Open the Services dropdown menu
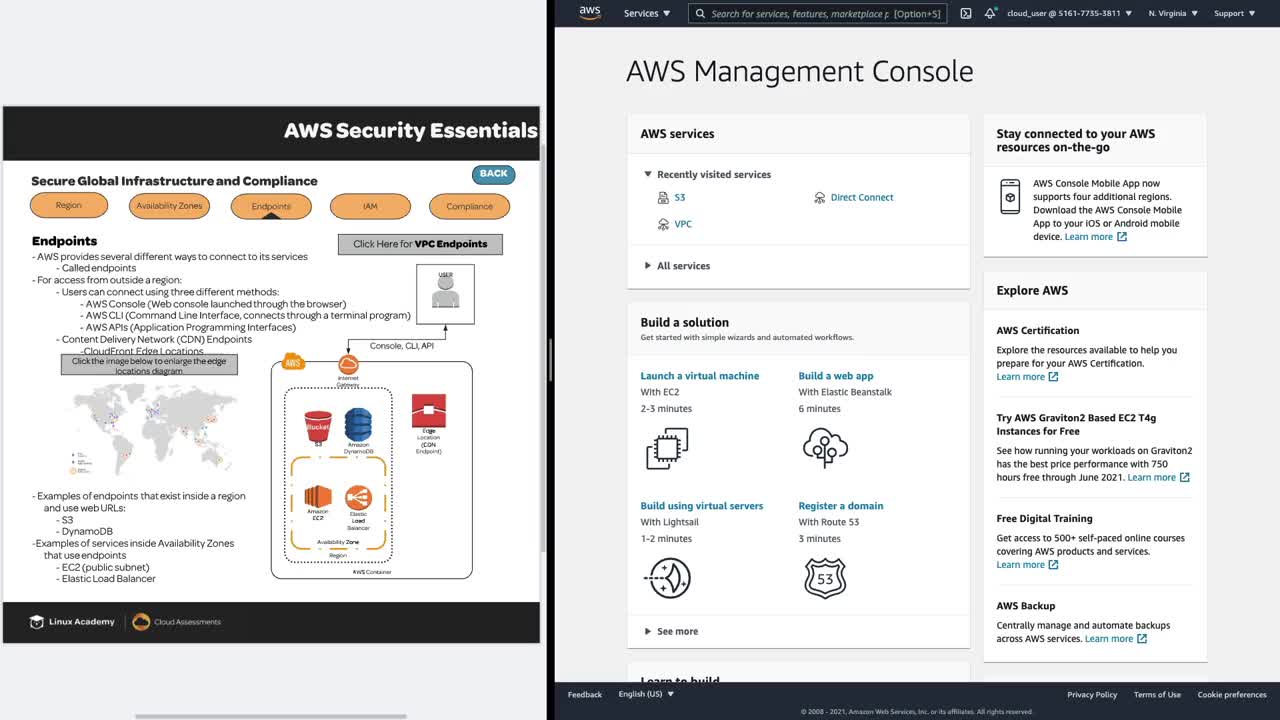This screenshot has height=720, width=1280. point(647,14)
